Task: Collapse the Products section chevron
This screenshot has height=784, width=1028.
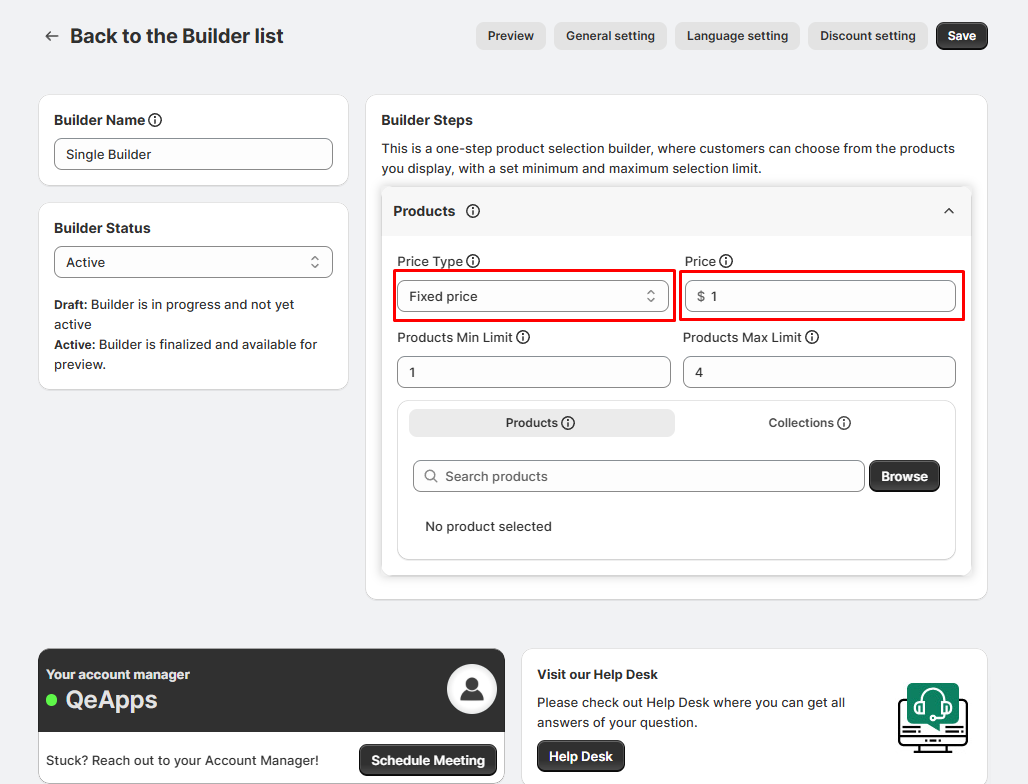Action: coord(949,211)
